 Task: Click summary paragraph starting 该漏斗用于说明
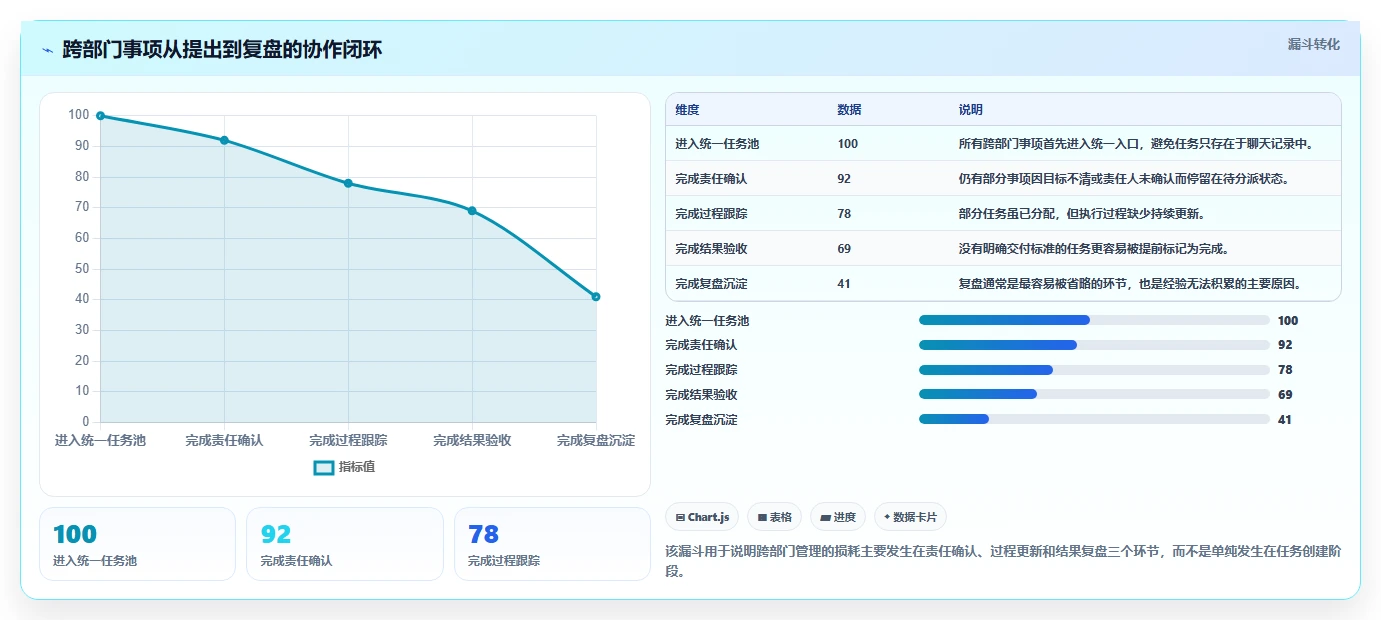[x=1002, y=561]
